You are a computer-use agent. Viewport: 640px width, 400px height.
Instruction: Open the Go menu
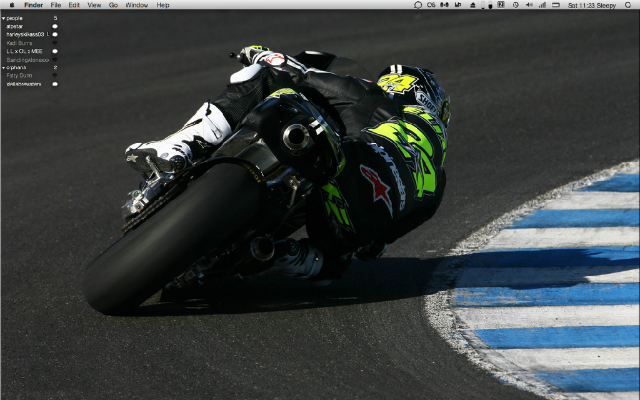tap(113, 5)
